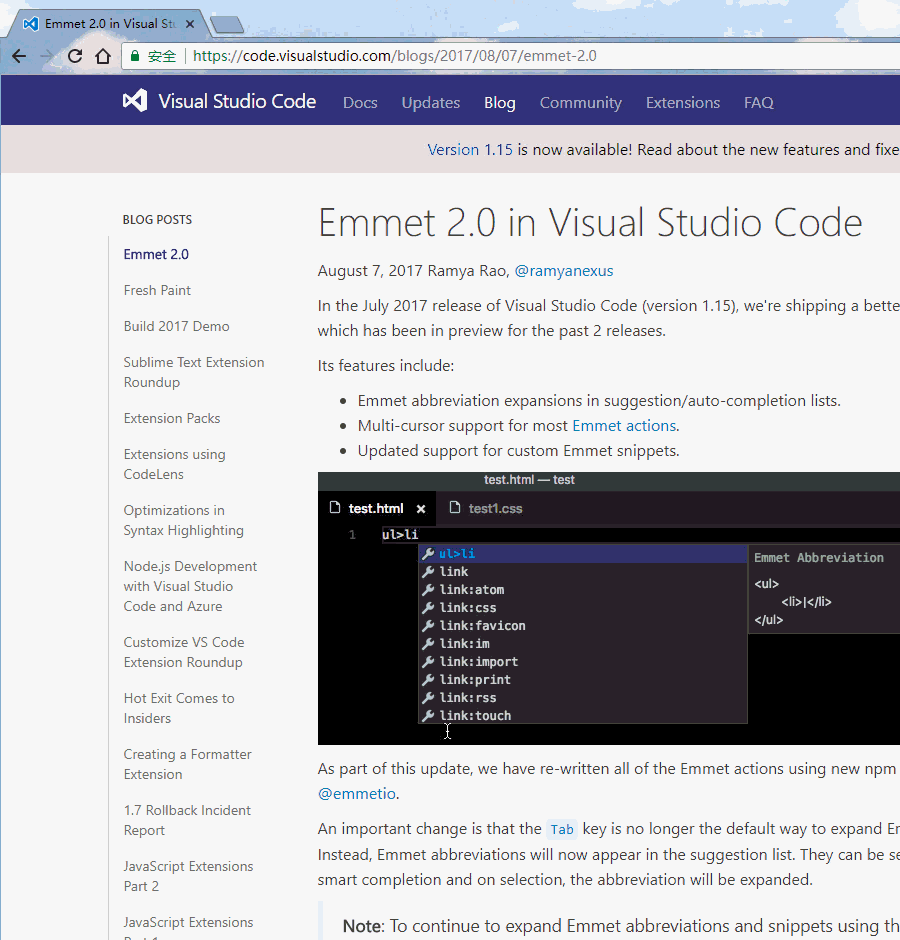Viewport: 900px width, 940px height.
Task: Open the Community menu item
Action: tap(580, 103)
